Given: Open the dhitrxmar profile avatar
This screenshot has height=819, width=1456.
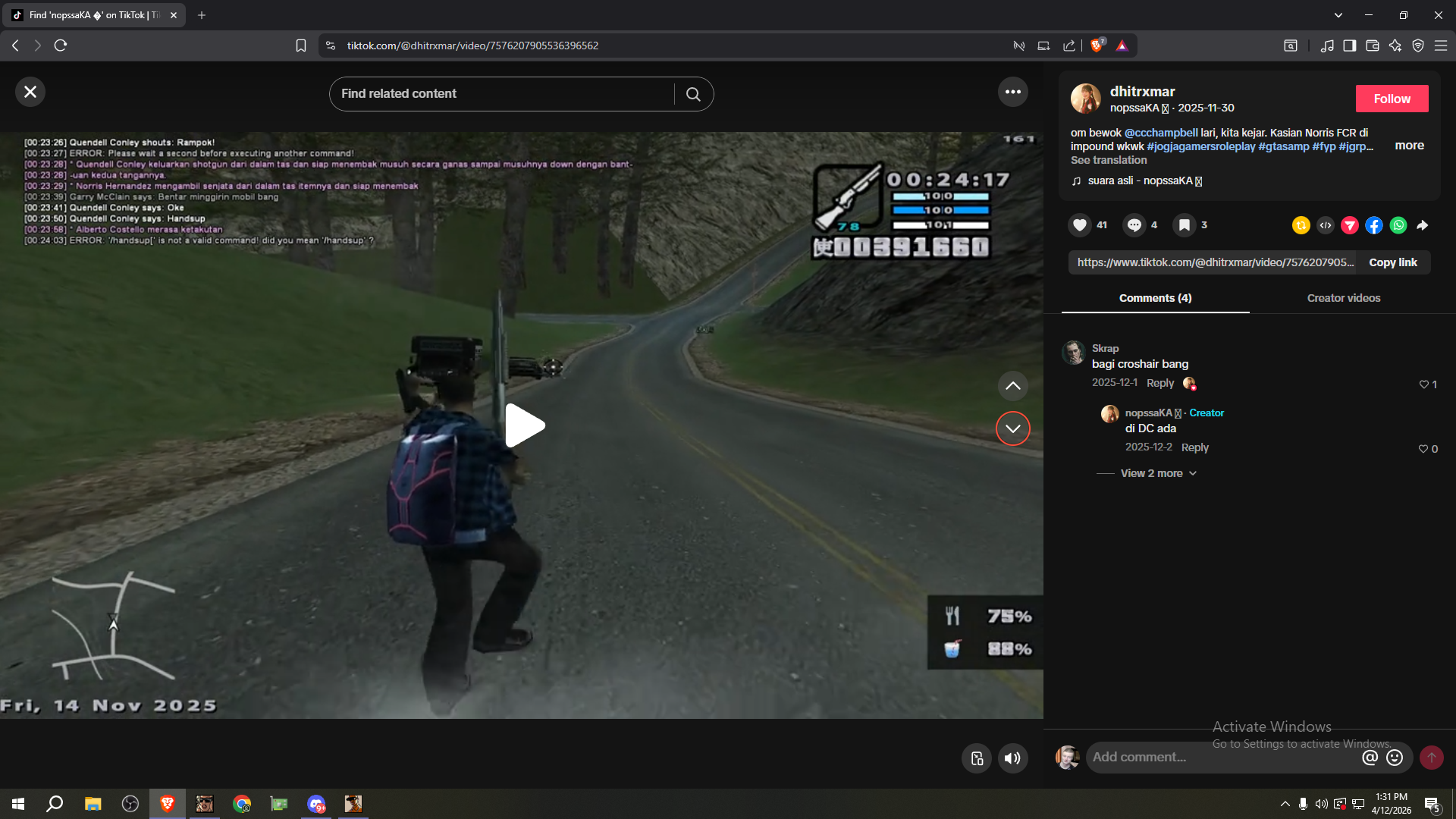Looking at the screenshot, I should click(1086, 99).
